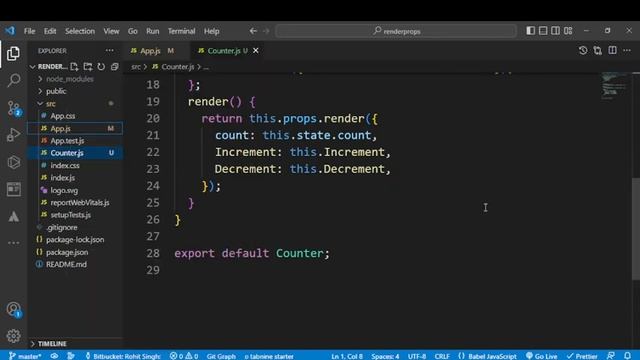640x360 pixels.
Task: Click Prettier in the status bar
Action: click(582, 356)
